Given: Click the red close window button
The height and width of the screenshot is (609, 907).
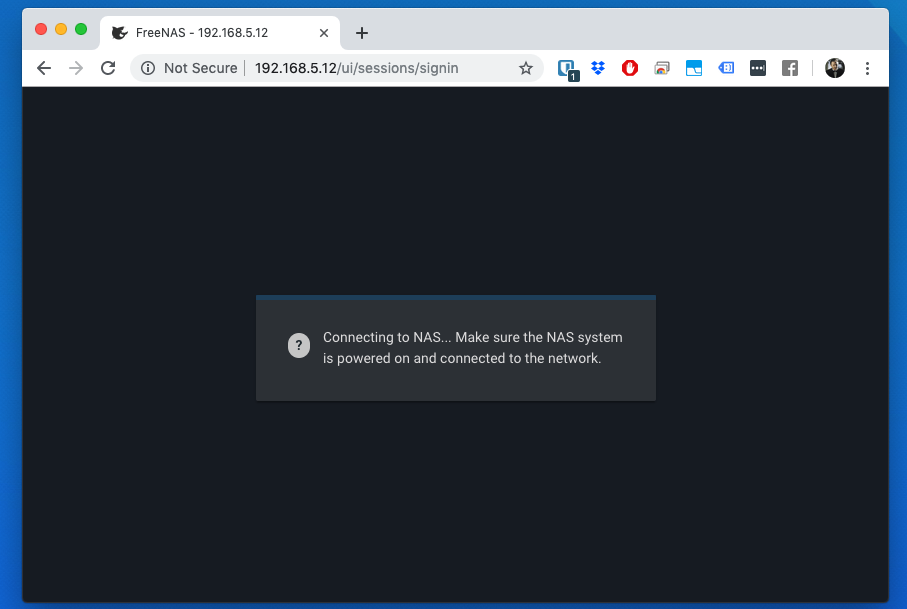Looking at the screenshot, I should 41,29.
